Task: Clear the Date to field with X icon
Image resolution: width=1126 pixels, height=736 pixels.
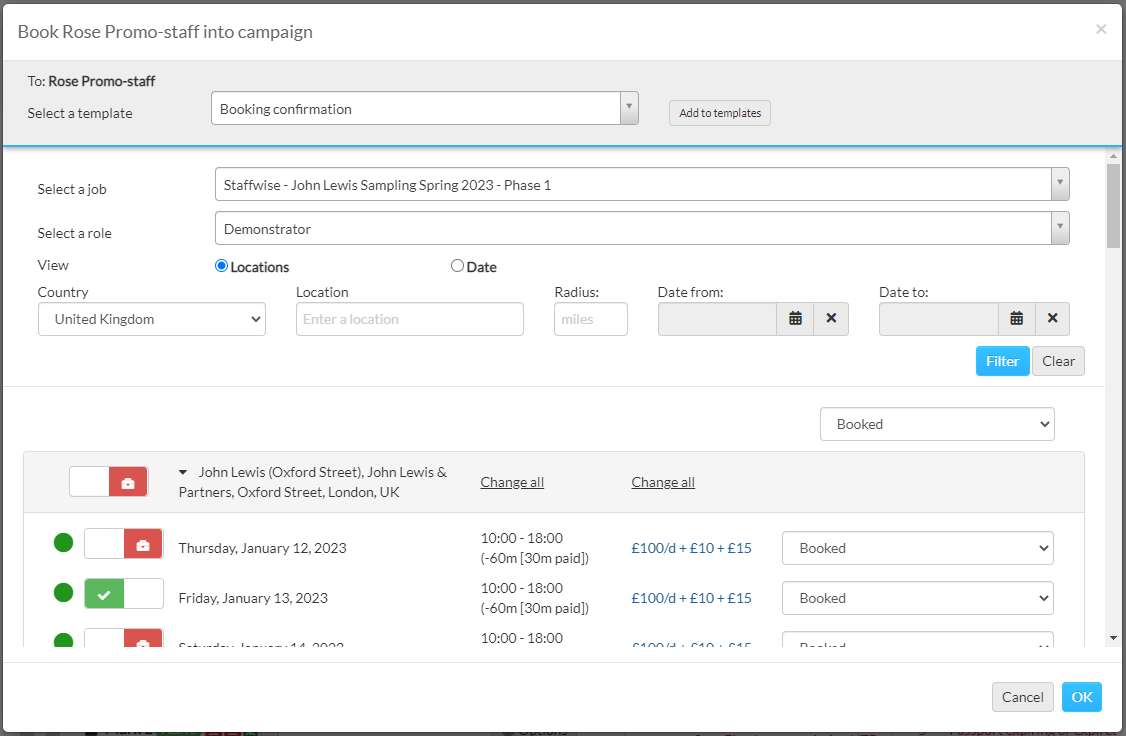Action: [1052, 319]
